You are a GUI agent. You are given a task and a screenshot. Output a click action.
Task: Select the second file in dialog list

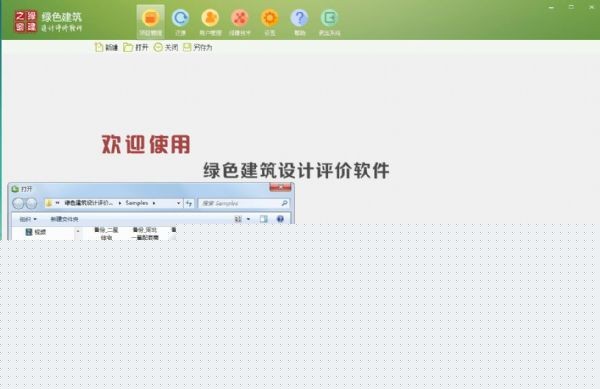pos(145,233)
